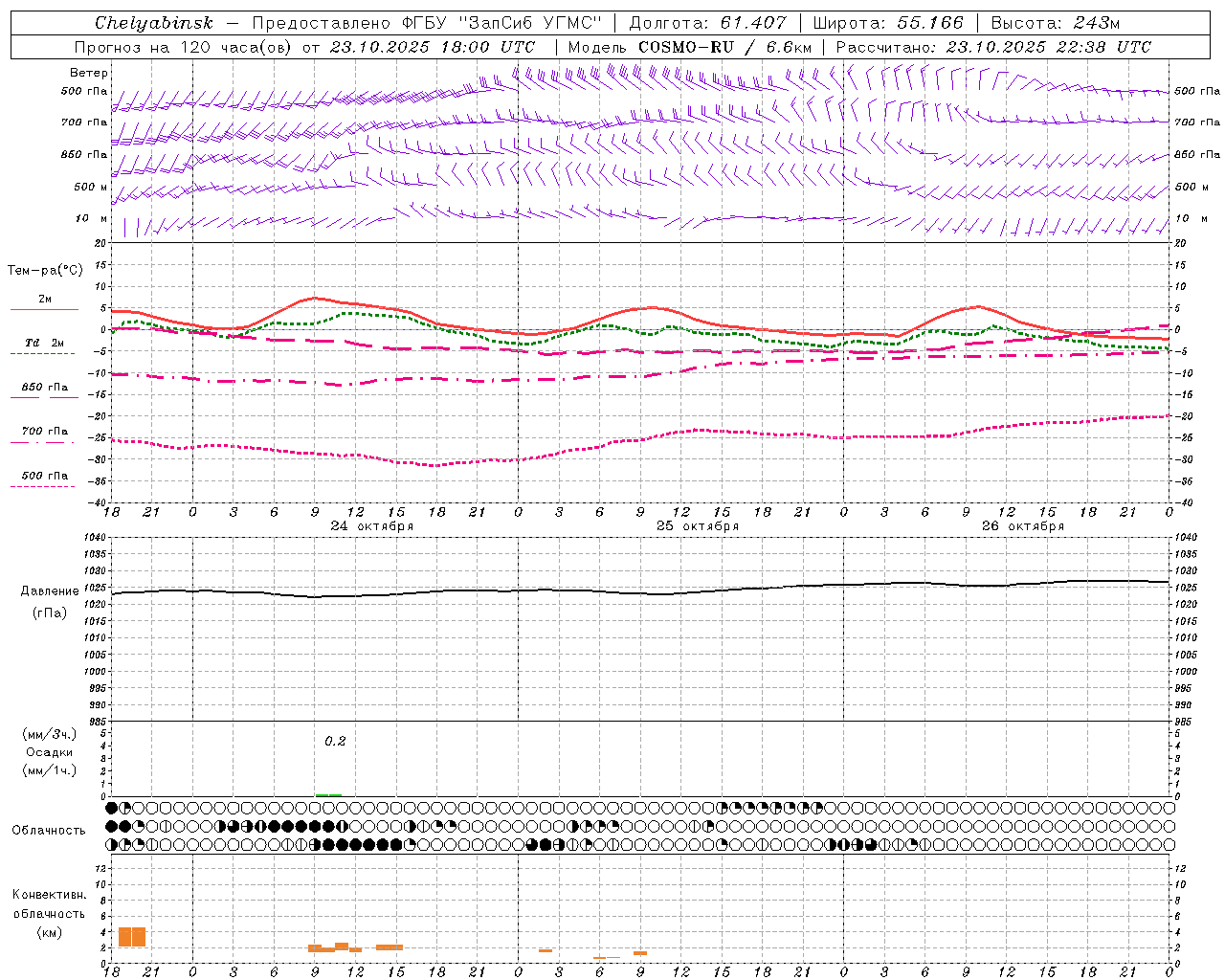Click the 'Широта: 55.166' latitude value
Viewport: 1225px width, 980px height.
click(x=888, y=23)
